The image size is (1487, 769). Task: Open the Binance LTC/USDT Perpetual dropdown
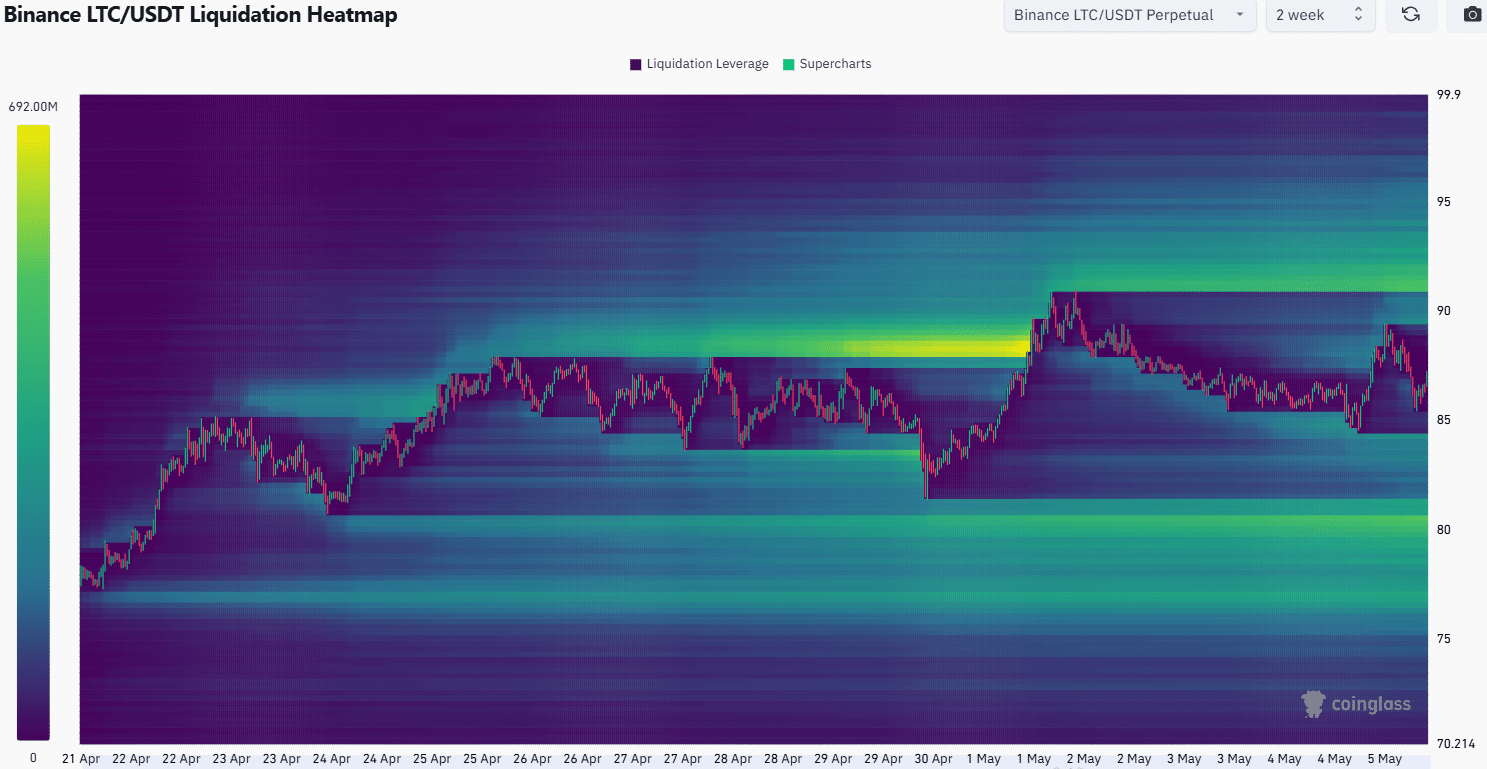(1130, 15)
